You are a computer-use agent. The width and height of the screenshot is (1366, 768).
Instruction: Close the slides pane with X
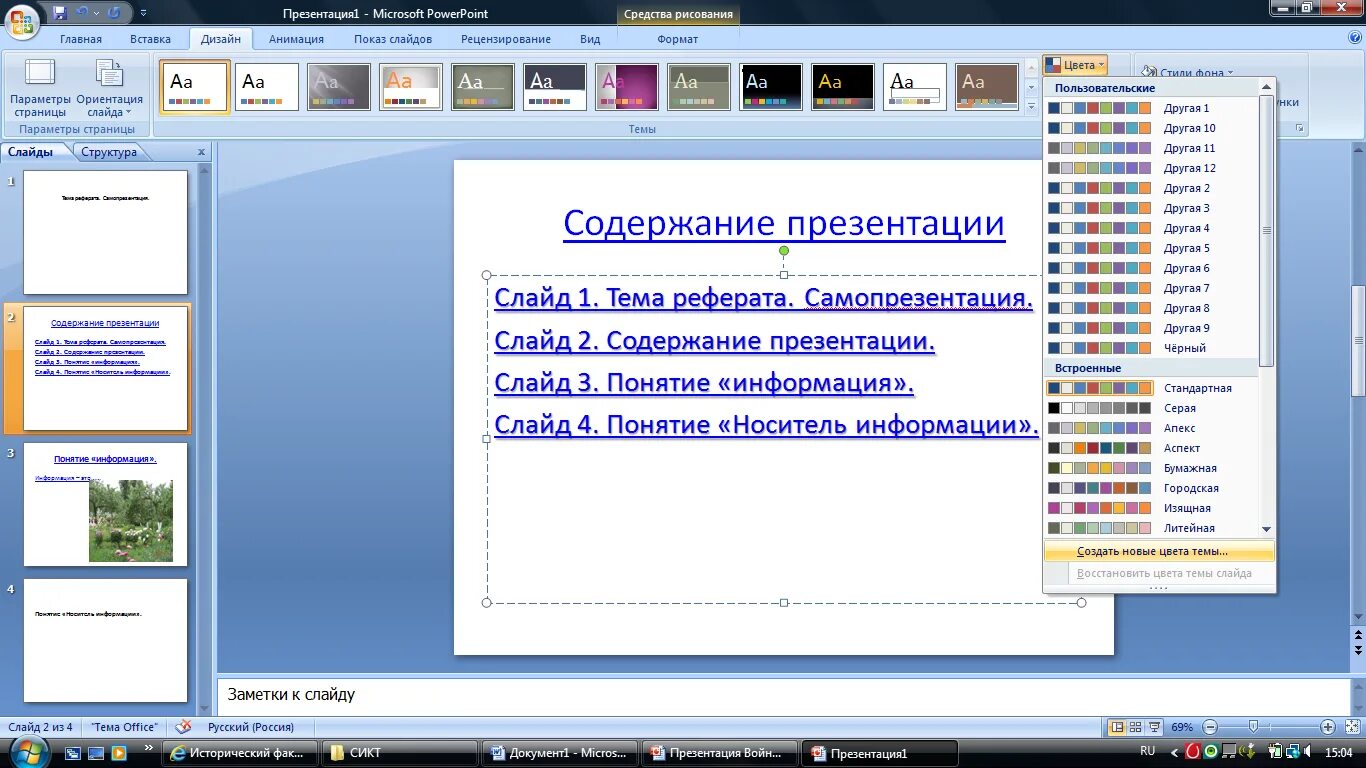[x=201, y=152]
